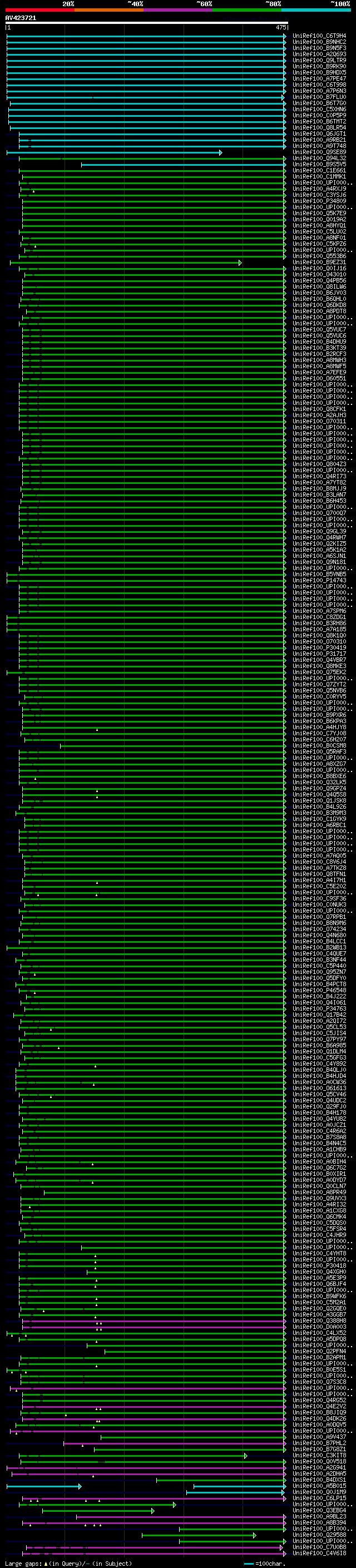Select hit label UniRef100_B6KPA3

[x=319, y=721]
